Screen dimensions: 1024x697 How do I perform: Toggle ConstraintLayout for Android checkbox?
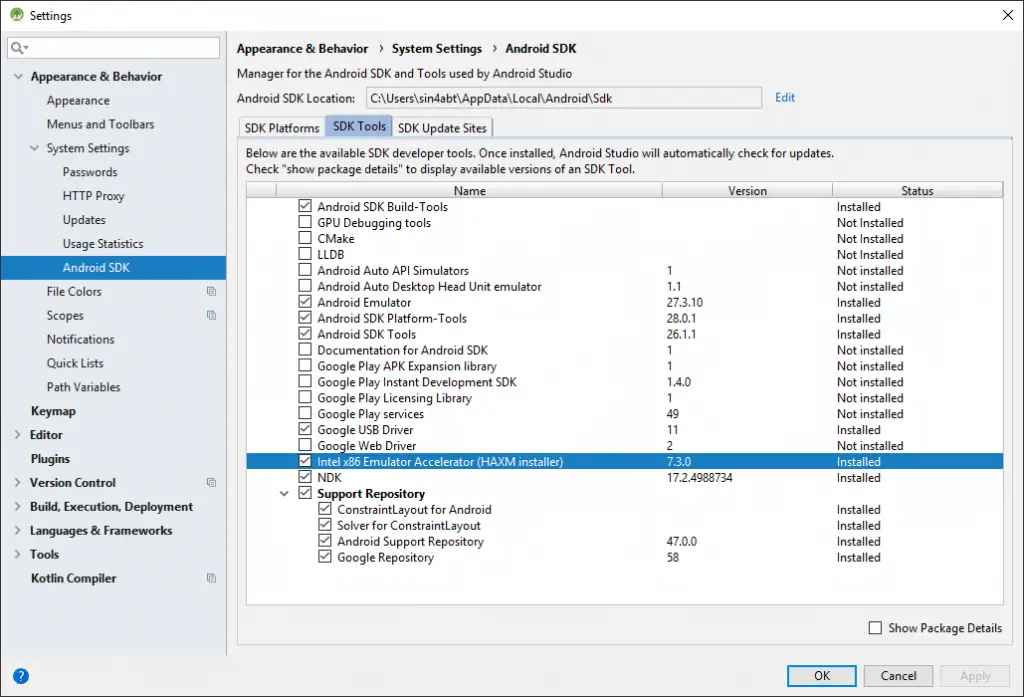(325, 509)
